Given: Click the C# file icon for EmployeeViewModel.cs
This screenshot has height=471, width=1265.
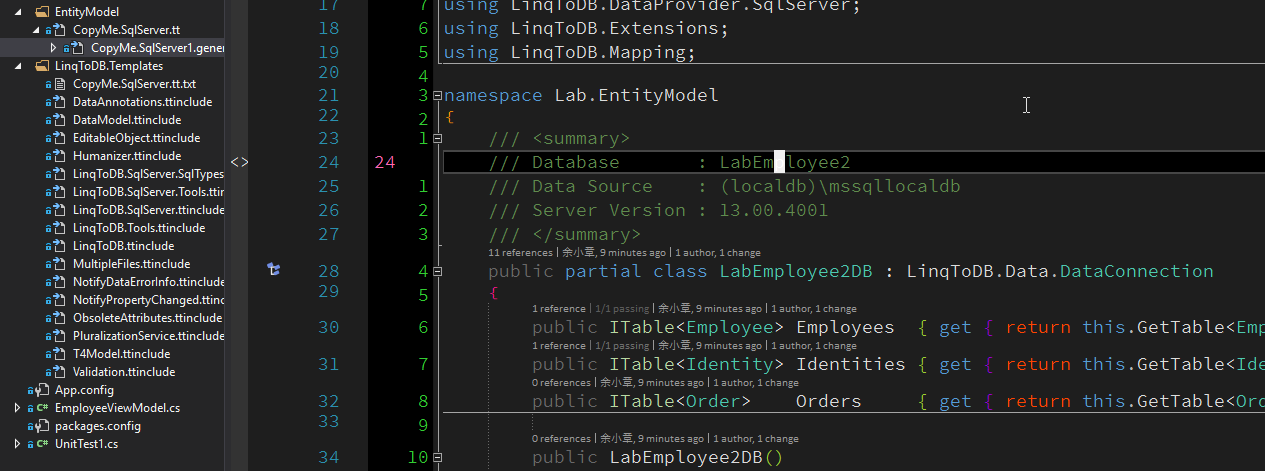Looking at the screenshot, I should 42,408.
